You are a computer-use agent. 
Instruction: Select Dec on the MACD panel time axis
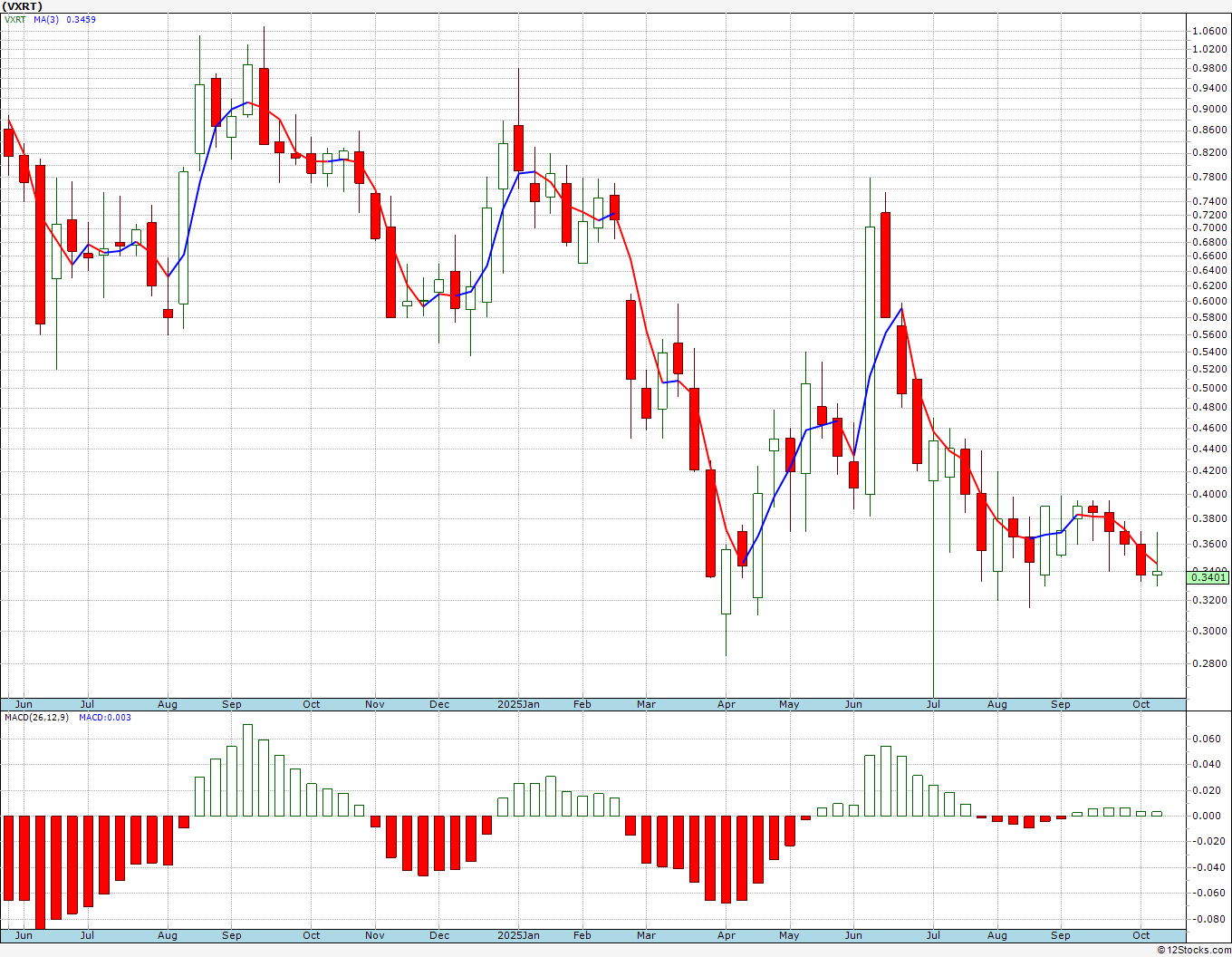click(x=439, y=935)
